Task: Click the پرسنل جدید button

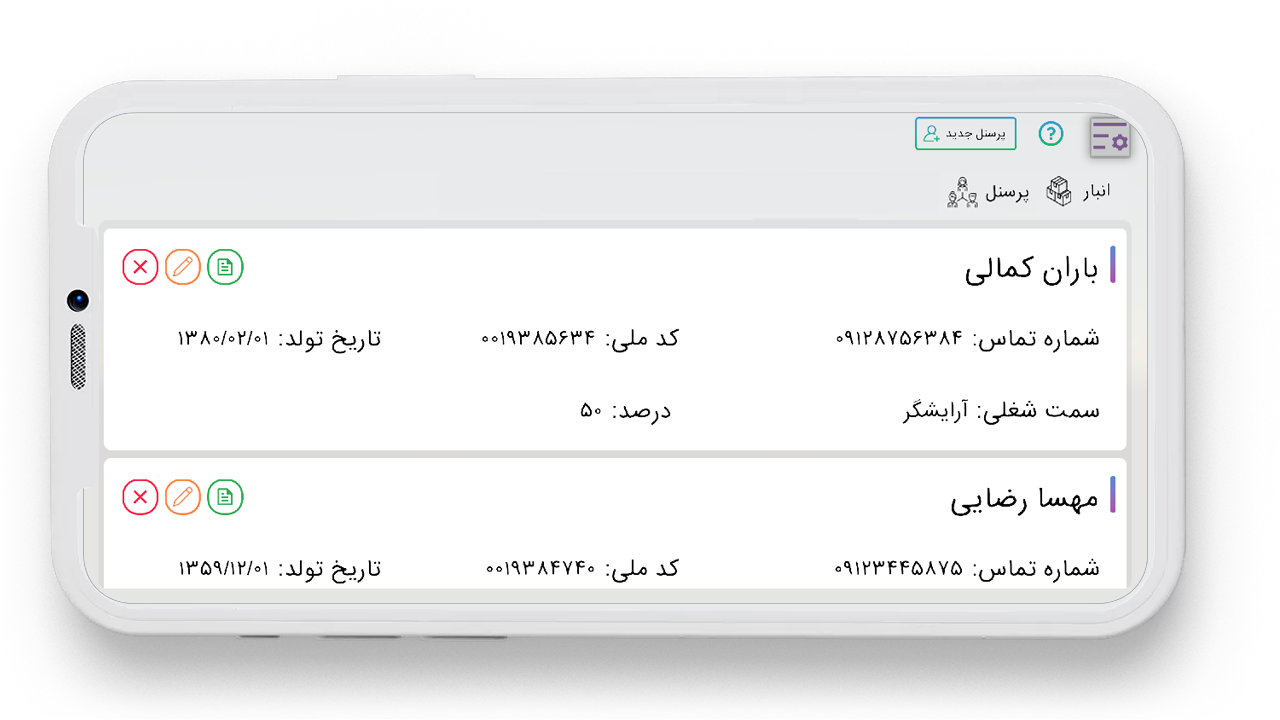Action: click(x=965, y=134)
